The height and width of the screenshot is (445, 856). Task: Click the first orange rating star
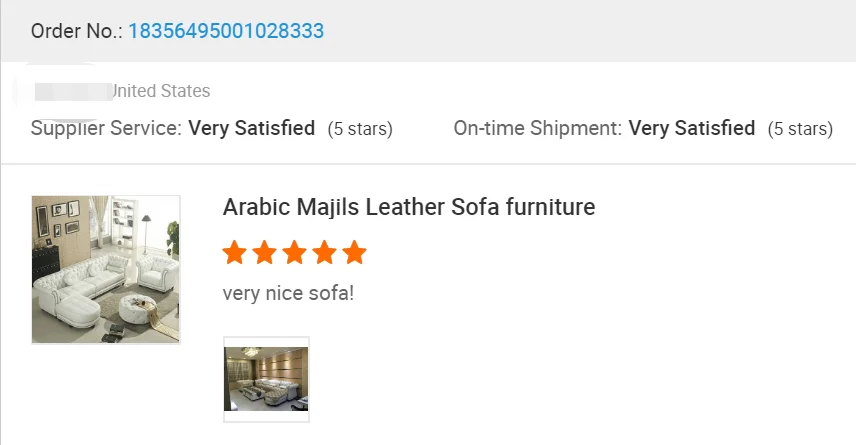(x=235, y=252)
